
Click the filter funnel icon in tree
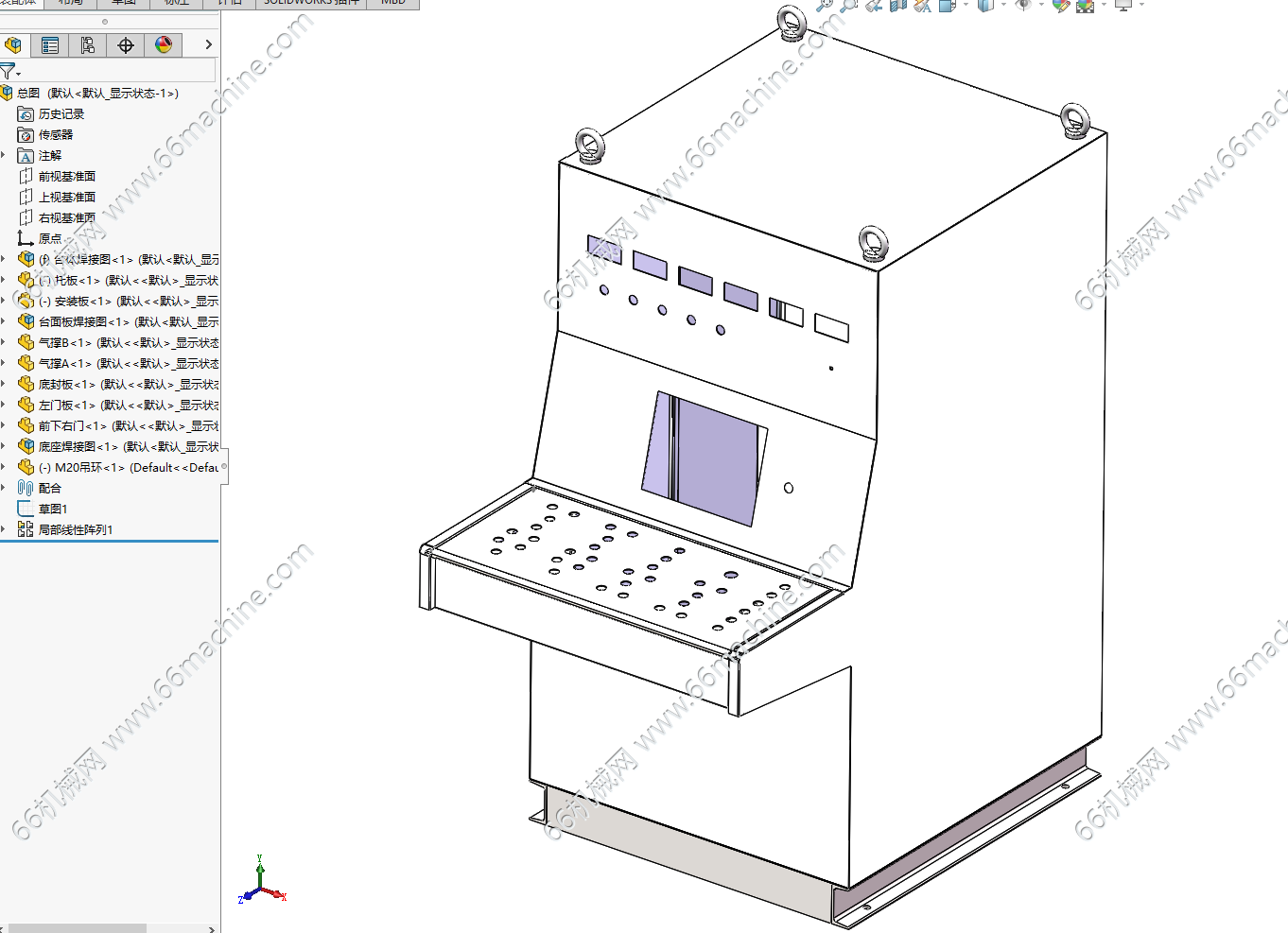click(x=9, y=71)
